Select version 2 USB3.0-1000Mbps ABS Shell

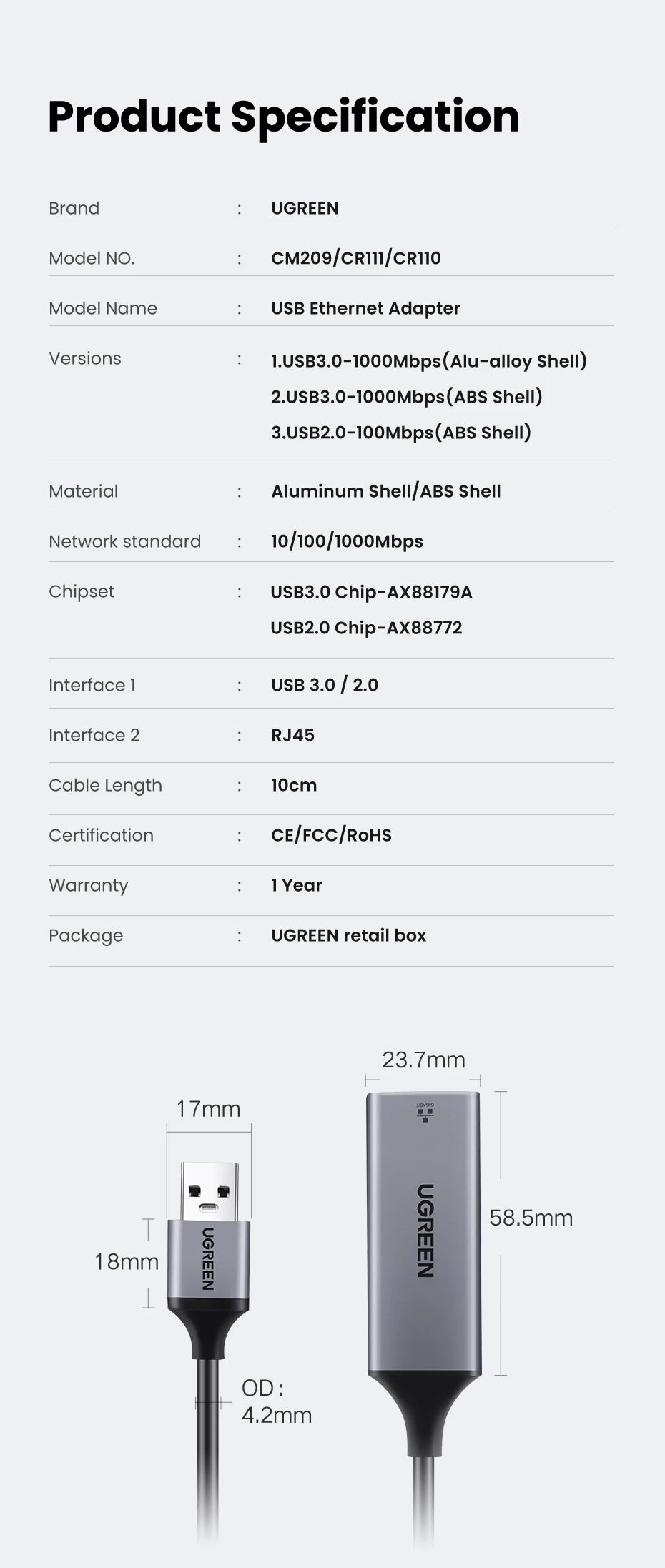406,397
